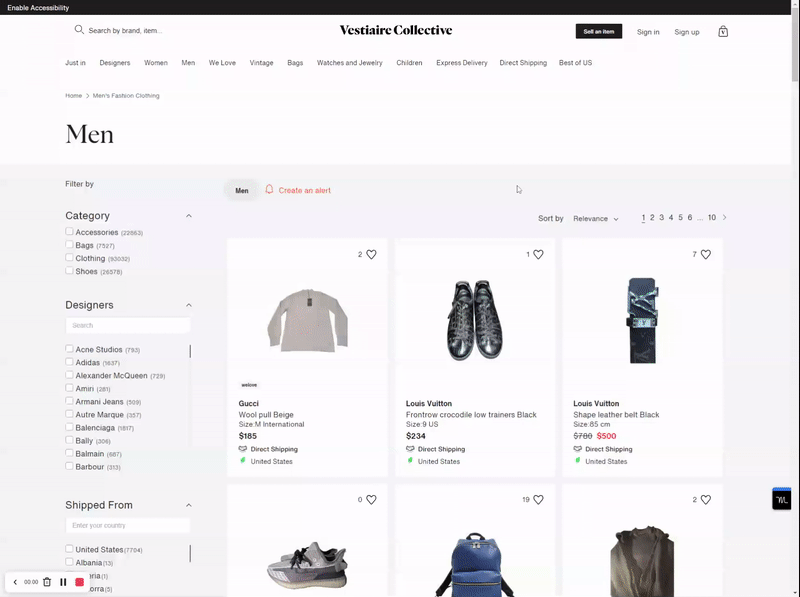
Task: Open the Express Delivery menu
Action: [462, 63]
